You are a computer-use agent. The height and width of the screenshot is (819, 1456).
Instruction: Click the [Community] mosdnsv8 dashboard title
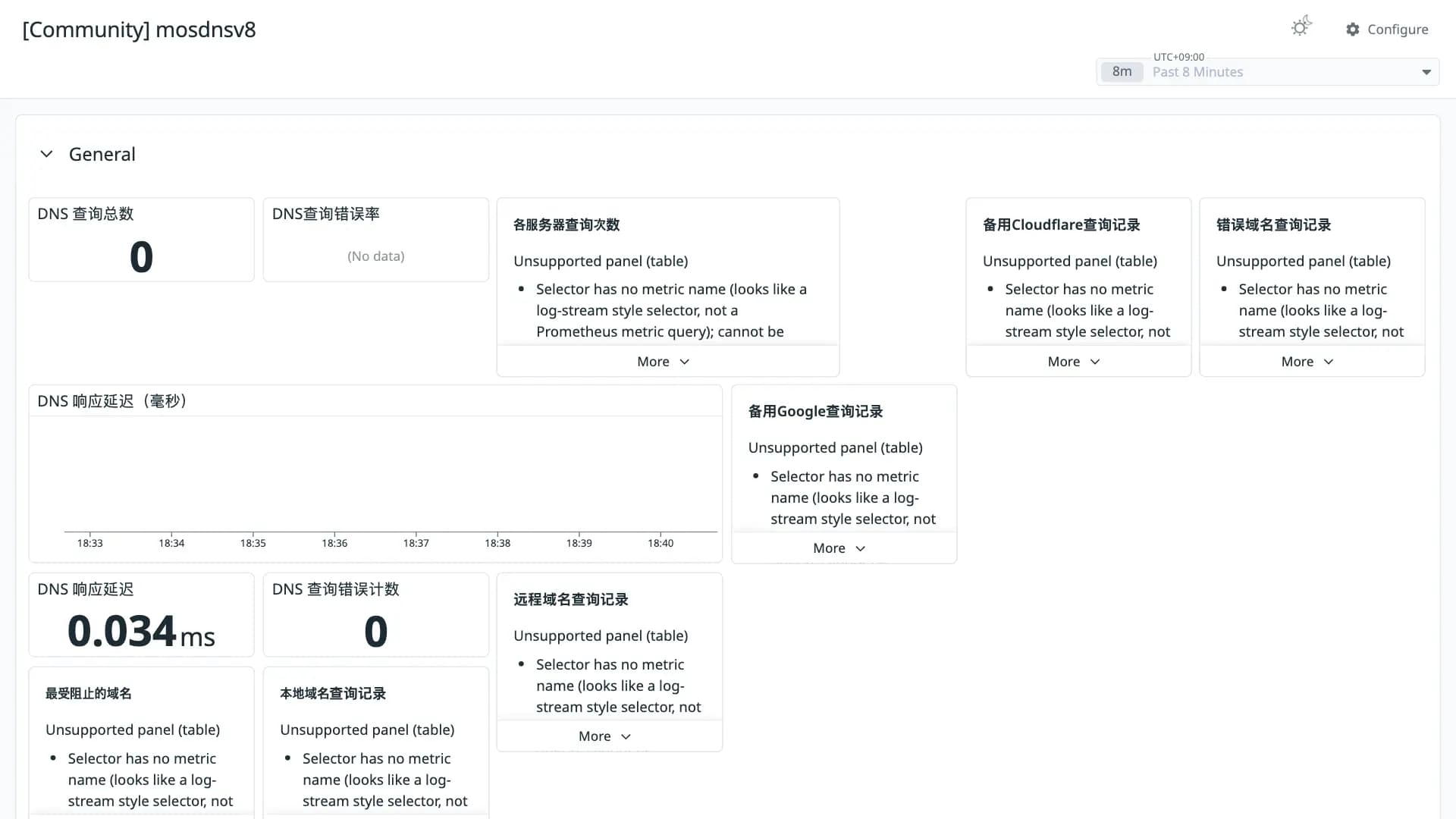point(140,30)
